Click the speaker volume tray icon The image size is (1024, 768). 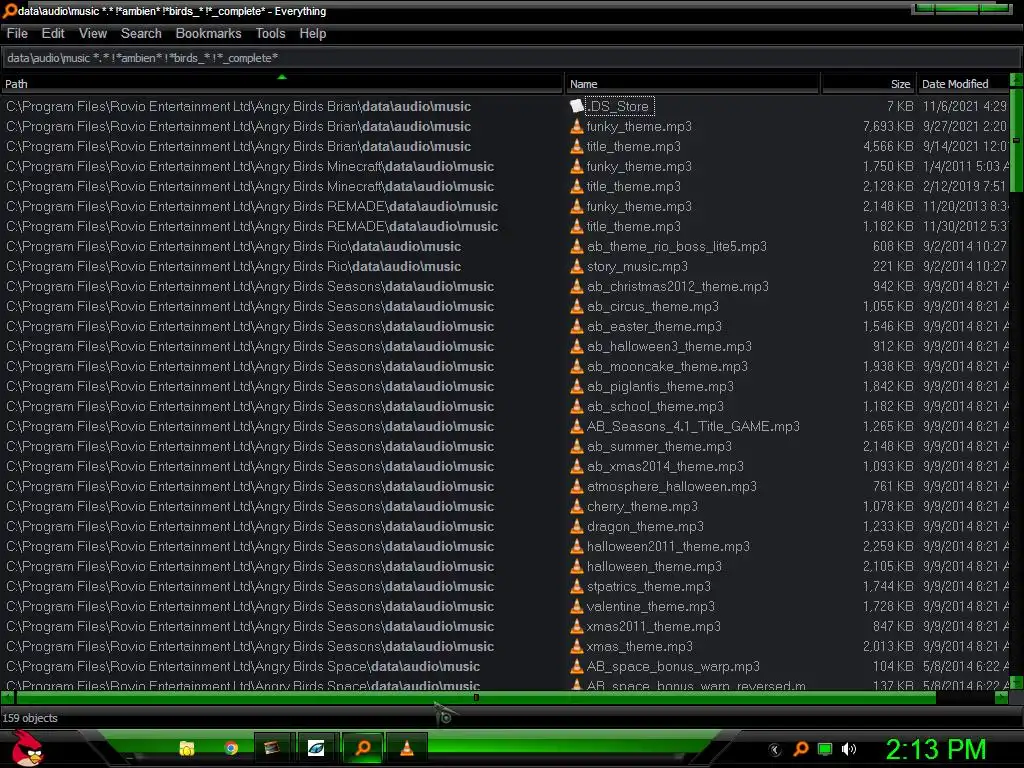(x=849, y=749)
